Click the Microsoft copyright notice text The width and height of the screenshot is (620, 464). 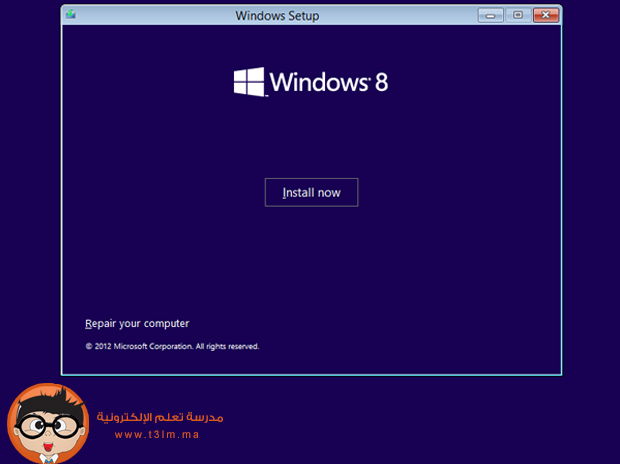pyautogui.click(x=172, y=346)
